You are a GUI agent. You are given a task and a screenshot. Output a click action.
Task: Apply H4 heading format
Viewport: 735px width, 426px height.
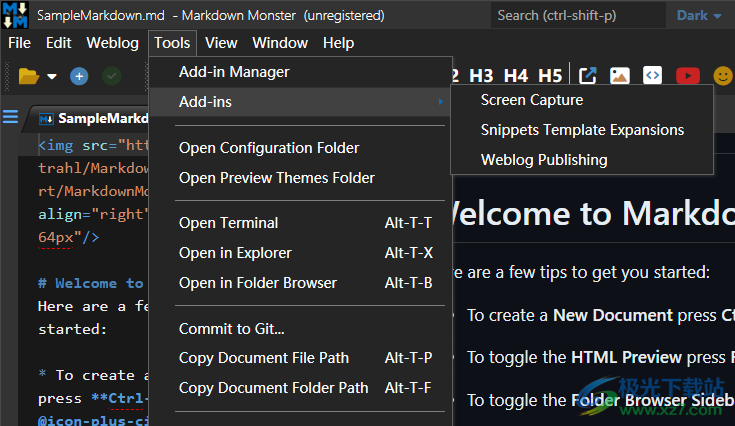[516, 75]
